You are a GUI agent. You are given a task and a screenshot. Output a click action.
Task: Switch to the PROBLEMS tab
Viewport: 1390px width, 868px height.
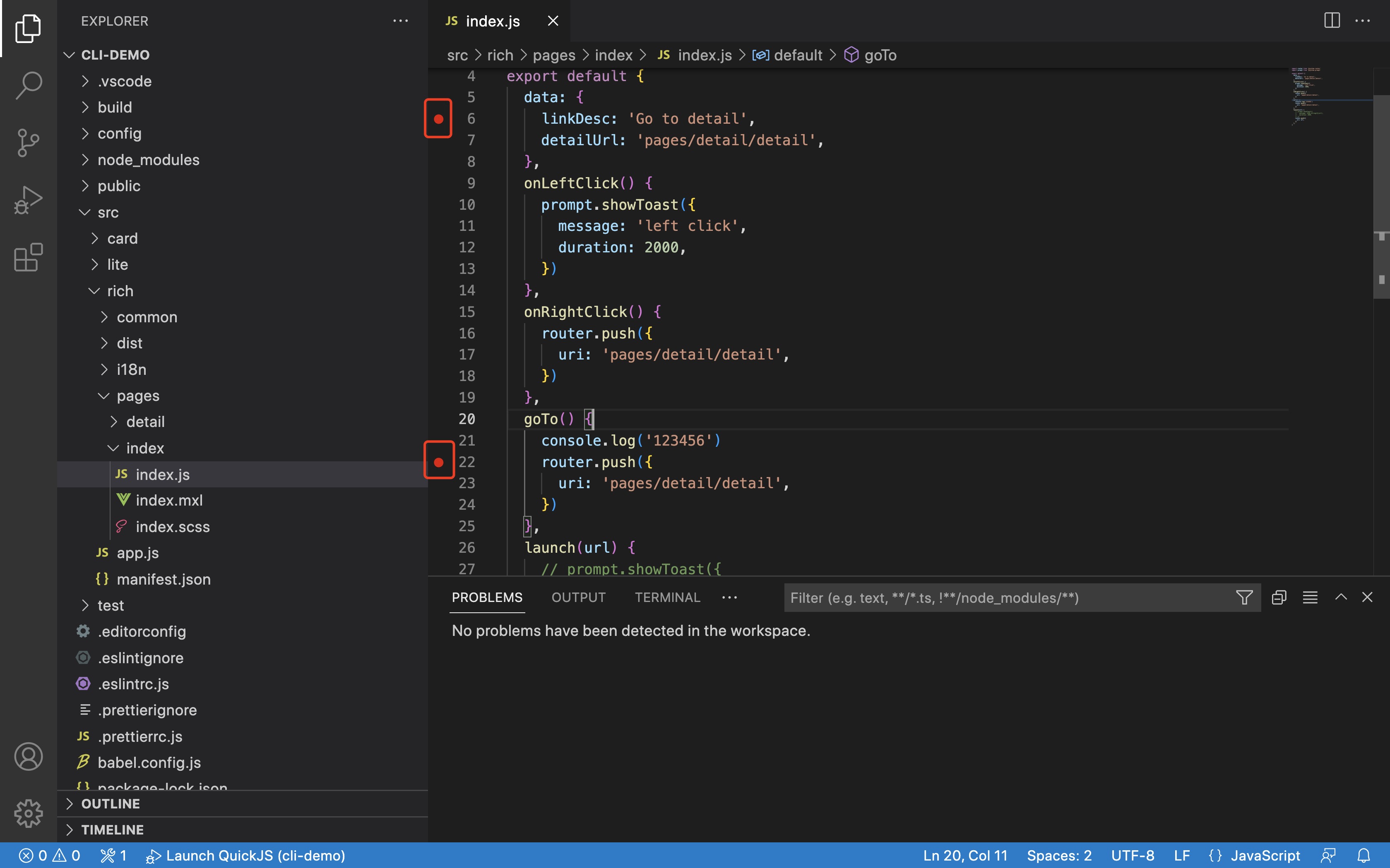[487, 597]
